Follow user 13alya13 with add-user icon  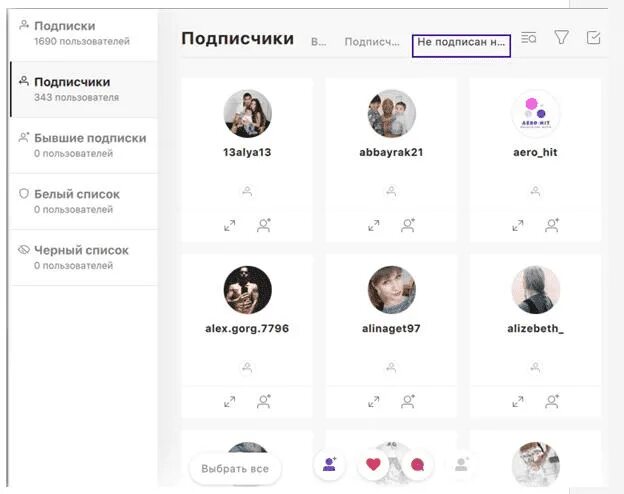(x=264, y=225)
